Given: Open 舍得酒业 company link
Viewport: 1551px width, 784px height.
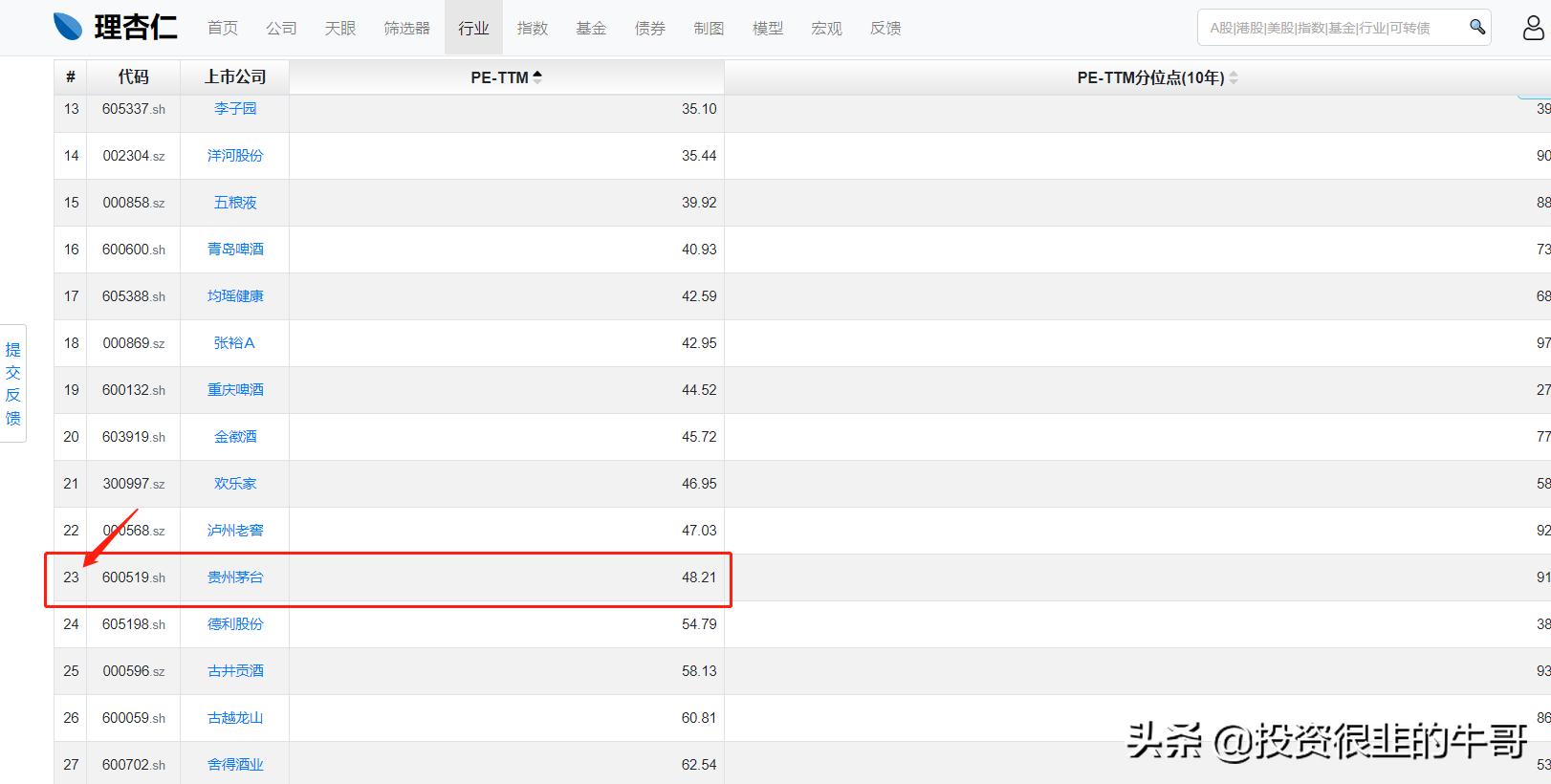Looking at the screenshot, I should (235, 765).
